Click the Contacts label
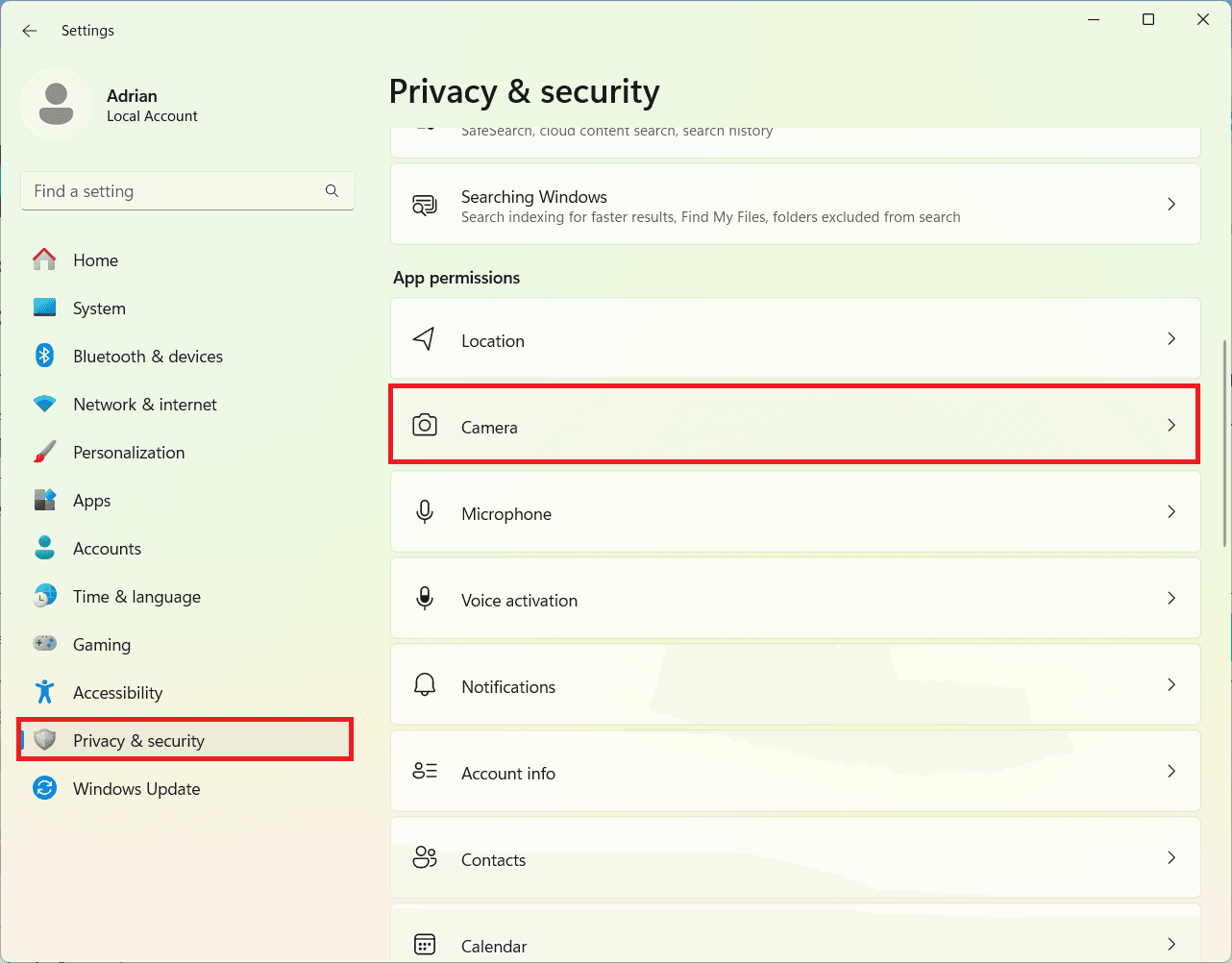Image resolution: width=1232 pixels, height=963 pixels. click(x=493, y=860)
